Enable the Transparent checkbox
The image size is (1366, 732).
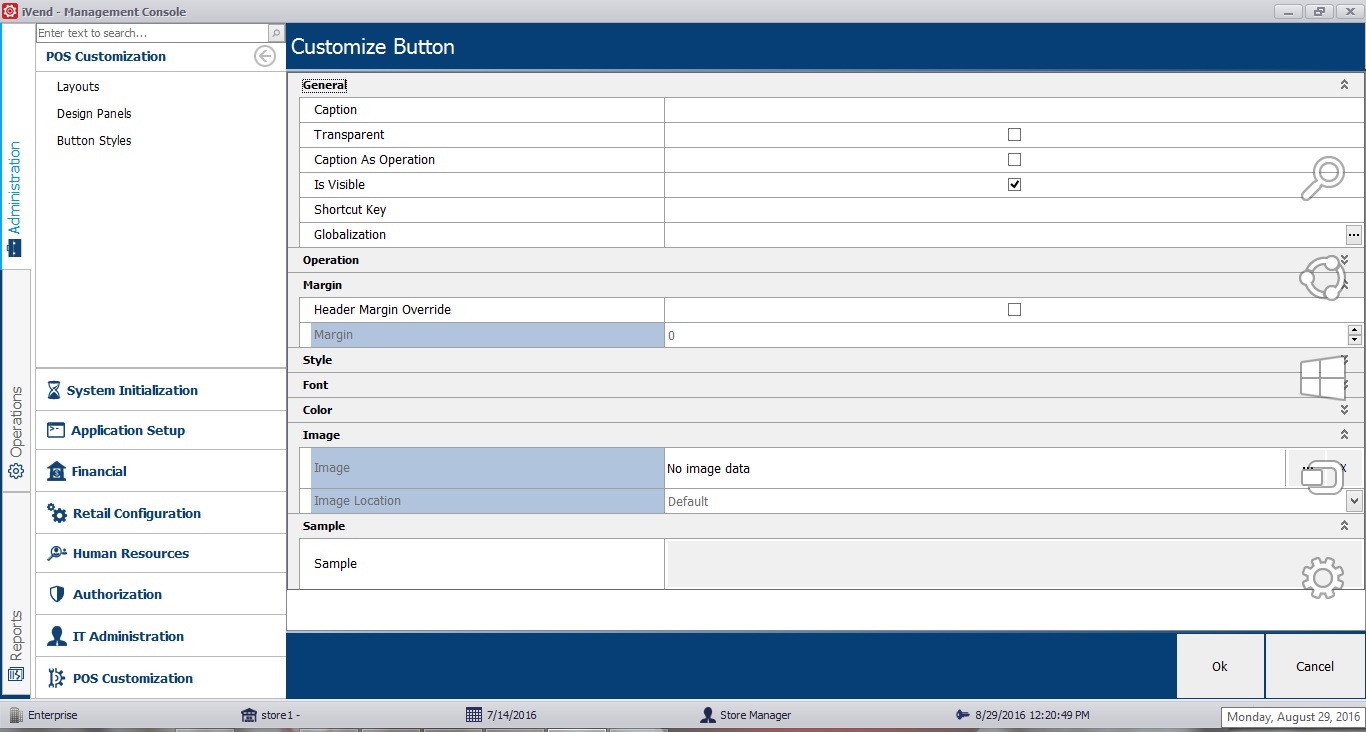[1014, 134]
